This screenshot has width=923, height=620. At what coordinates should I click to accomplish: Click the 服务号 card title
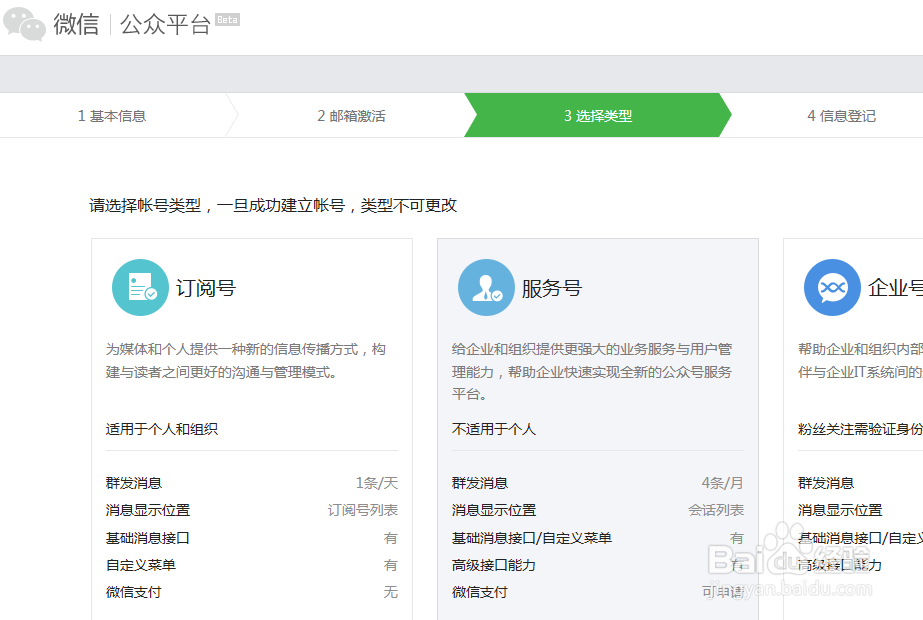[x=551, y=289]
